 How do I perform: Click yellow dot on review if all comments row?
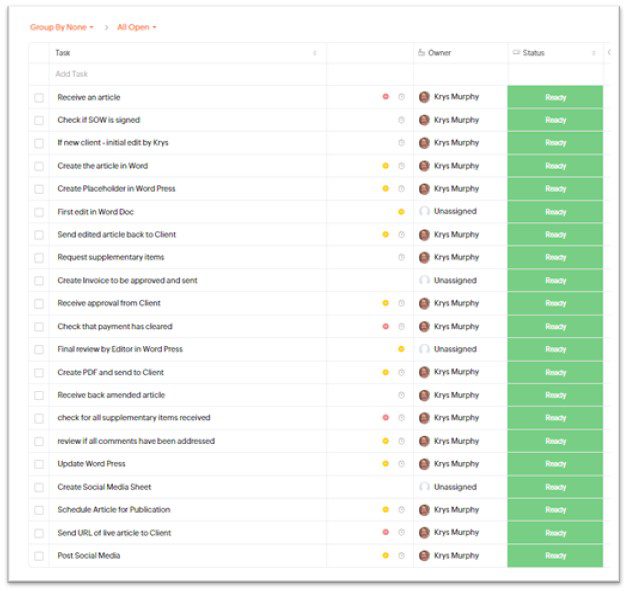coord(386,441)
